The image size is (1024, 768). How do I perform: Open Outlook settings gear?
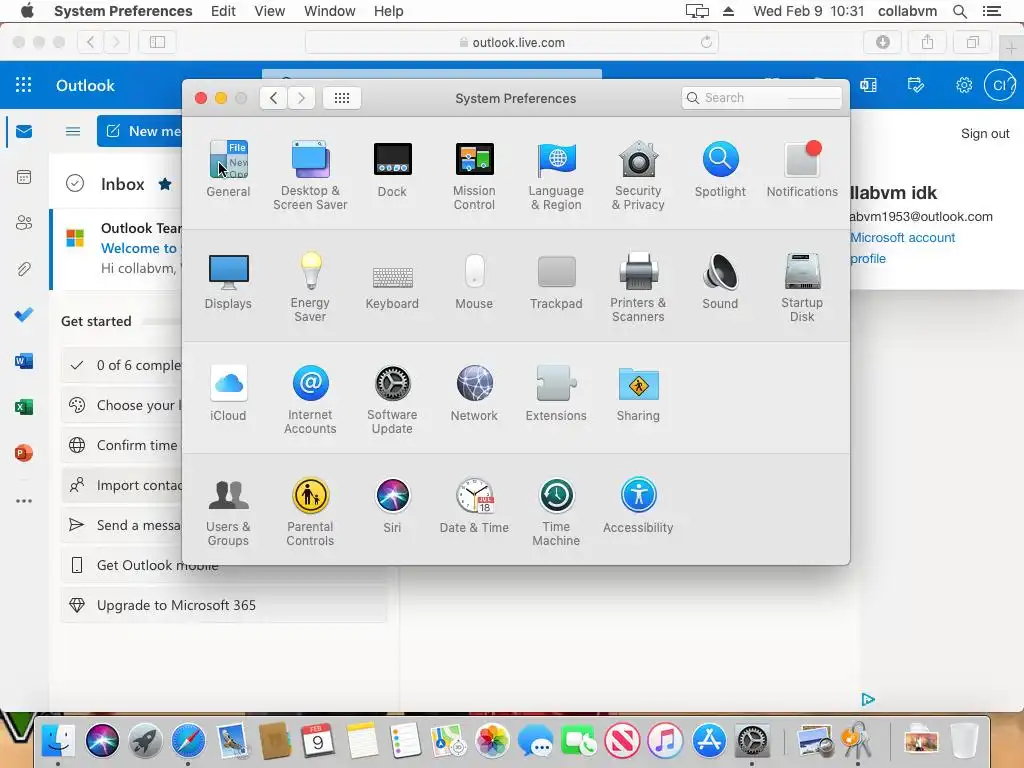(964, 85)
